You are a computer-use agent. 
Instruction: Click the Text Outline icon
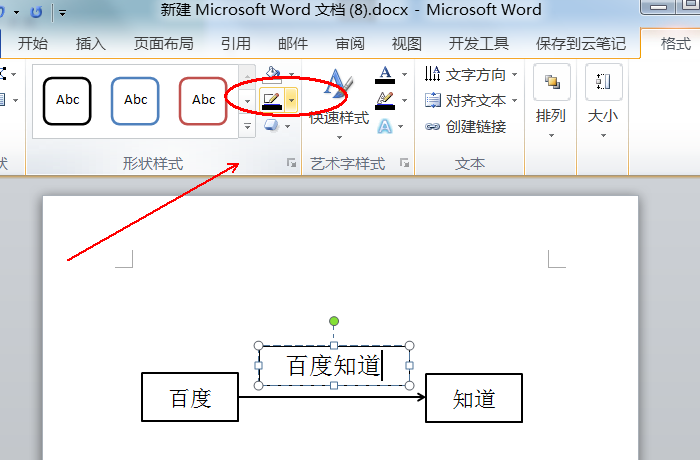(x=385, y=100)
